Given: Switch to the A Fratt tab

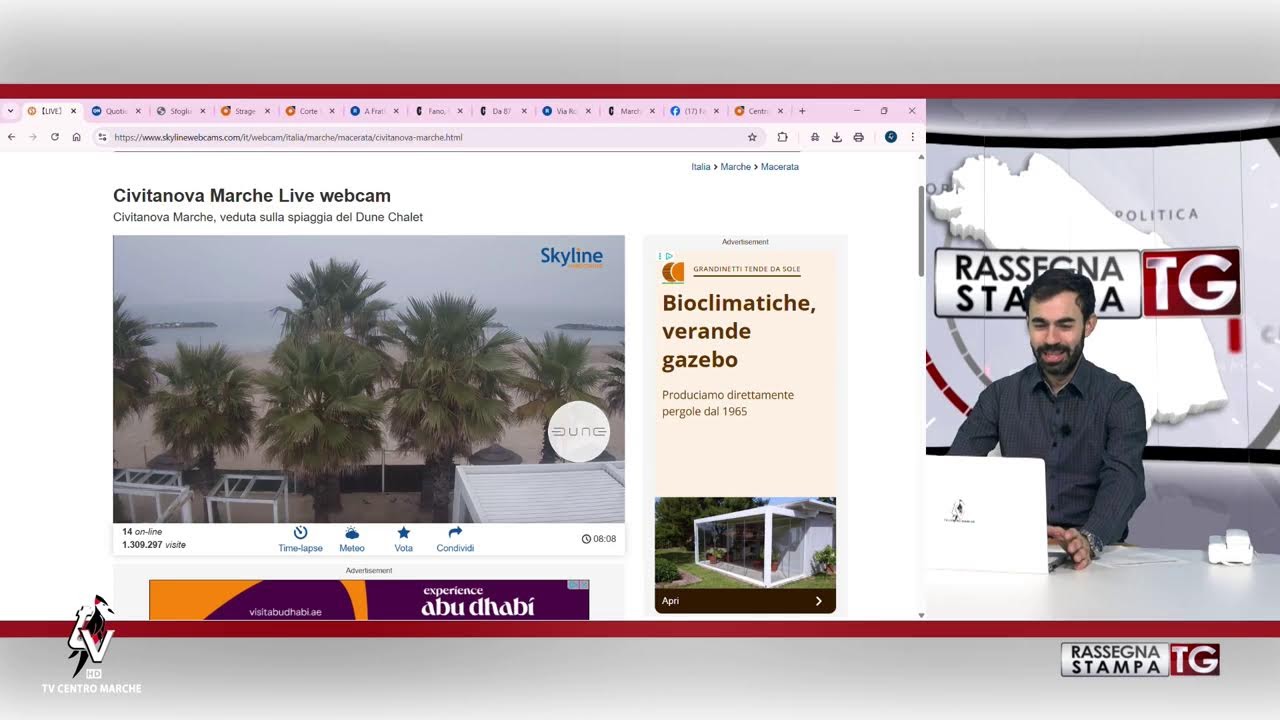Looking at the screenshot, I should click(x=374, y=111).
